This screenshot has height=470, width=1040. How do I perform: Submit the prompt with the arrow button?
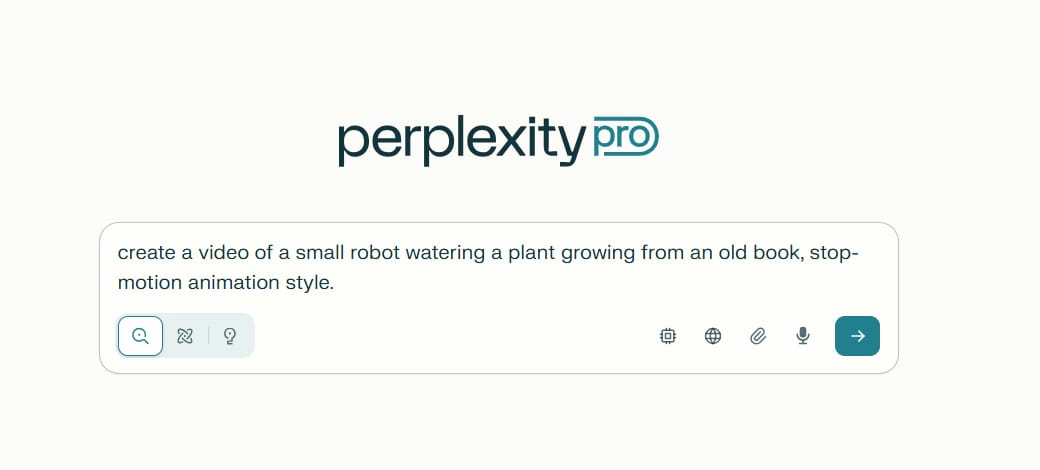858,336
